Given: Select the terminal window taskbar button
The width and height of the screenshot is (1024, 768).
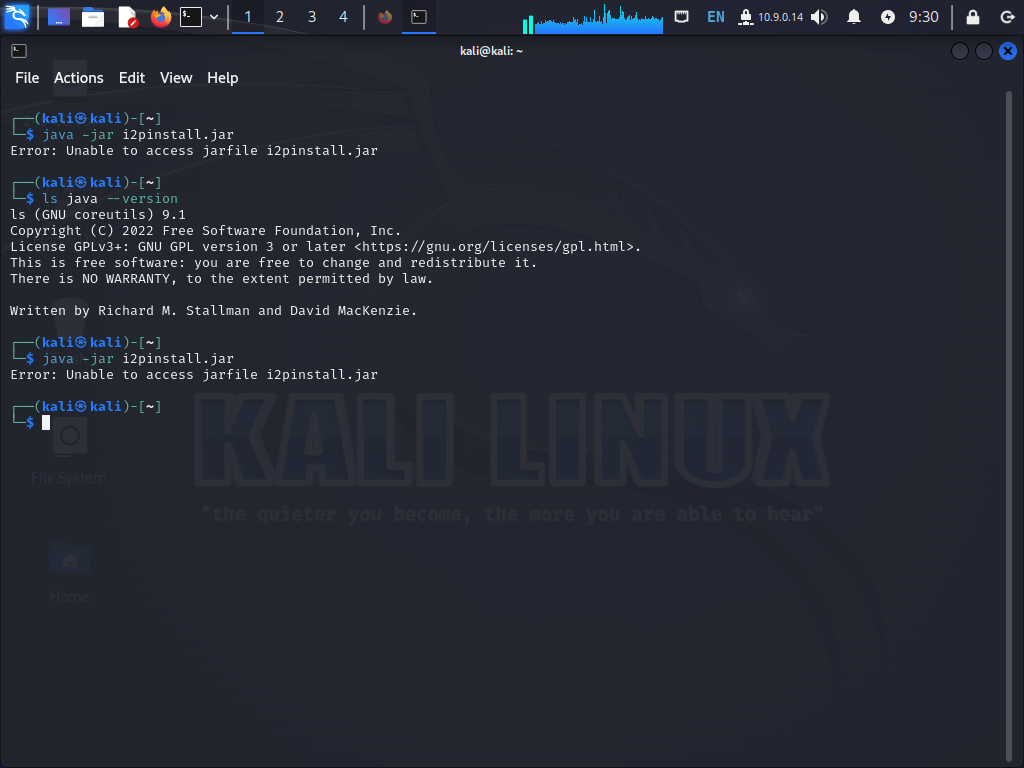Looking at the screenshot, I should click(x=419, y=17).
